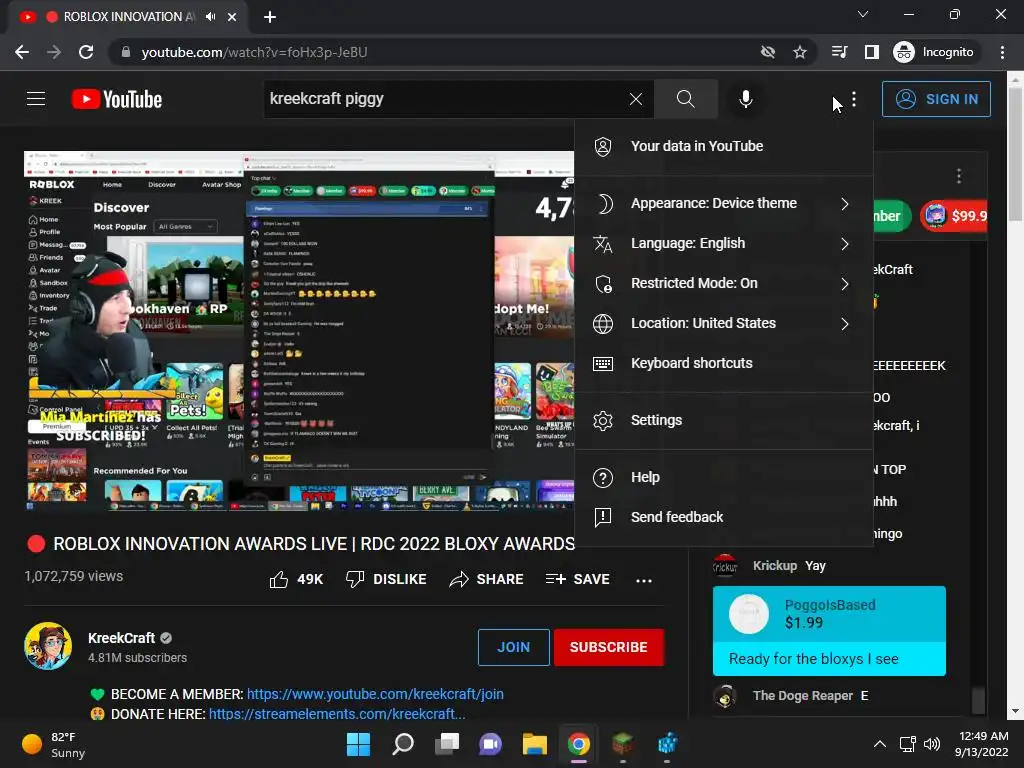Click the globe Location icon
Screen dimensions: 1024x768
coord(603,324)
